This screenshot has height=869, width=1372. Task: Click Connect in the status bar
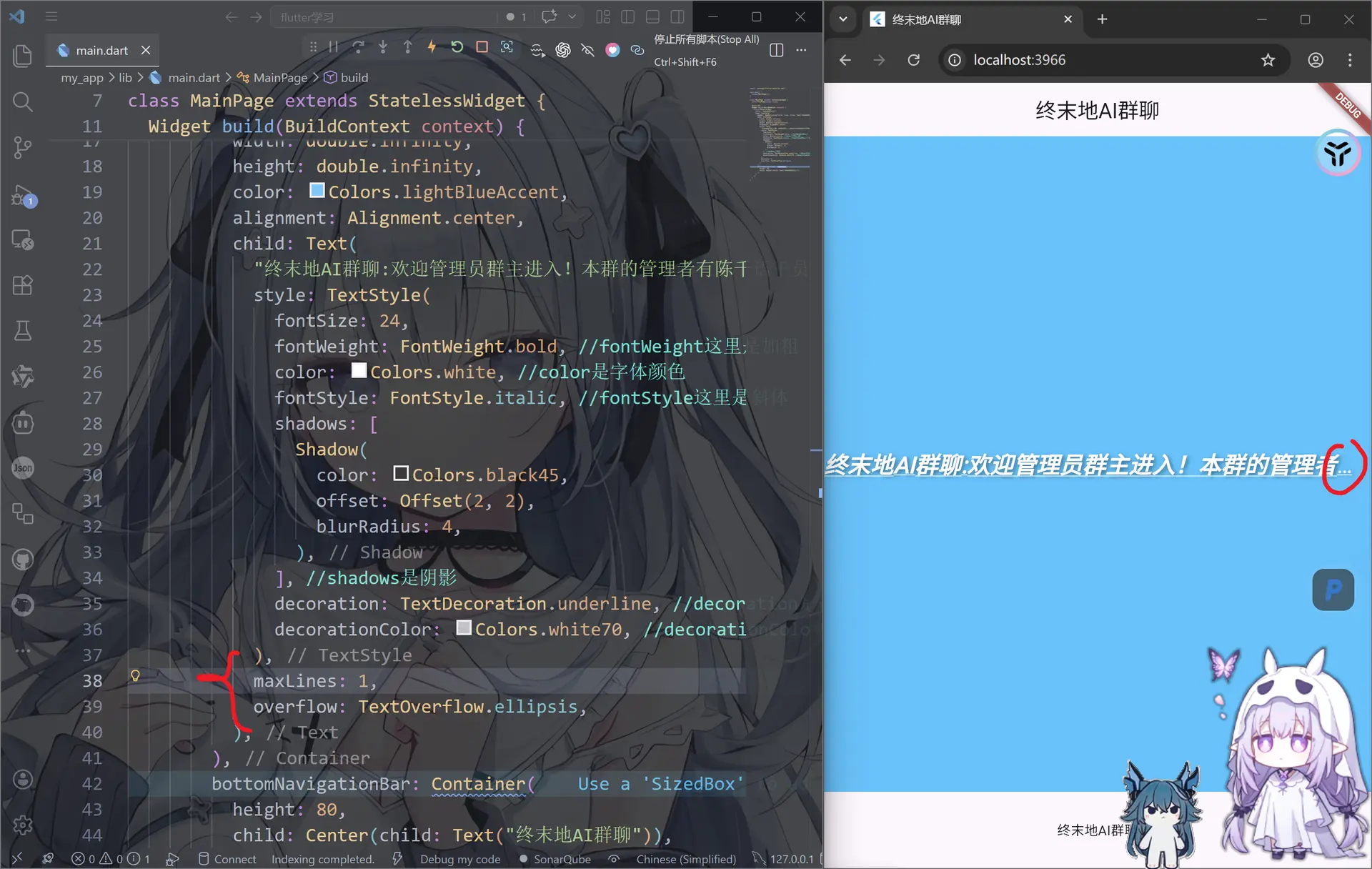227,859
